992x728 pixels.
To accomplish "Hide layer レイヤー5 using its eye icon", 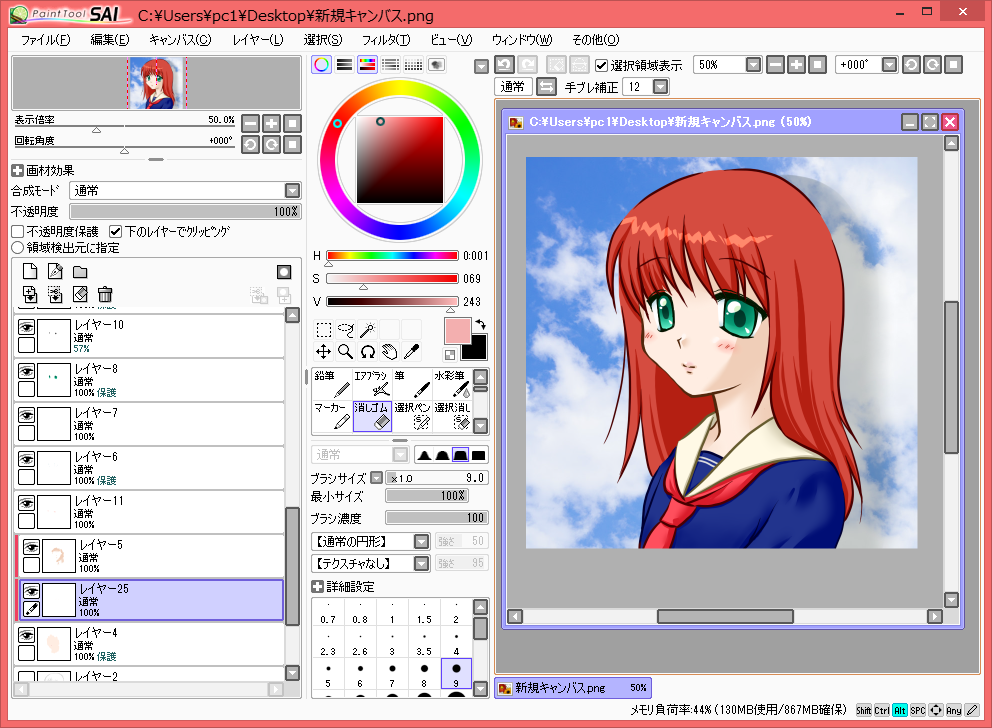I will 31,547.
